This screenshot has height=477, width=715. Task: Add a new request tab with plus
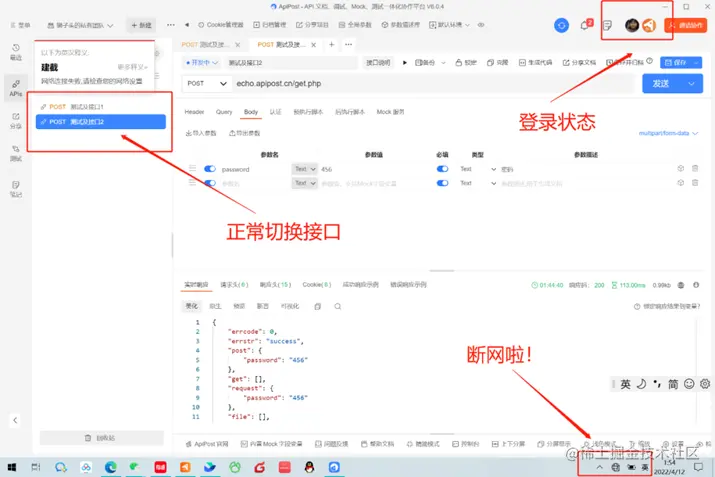332,44
